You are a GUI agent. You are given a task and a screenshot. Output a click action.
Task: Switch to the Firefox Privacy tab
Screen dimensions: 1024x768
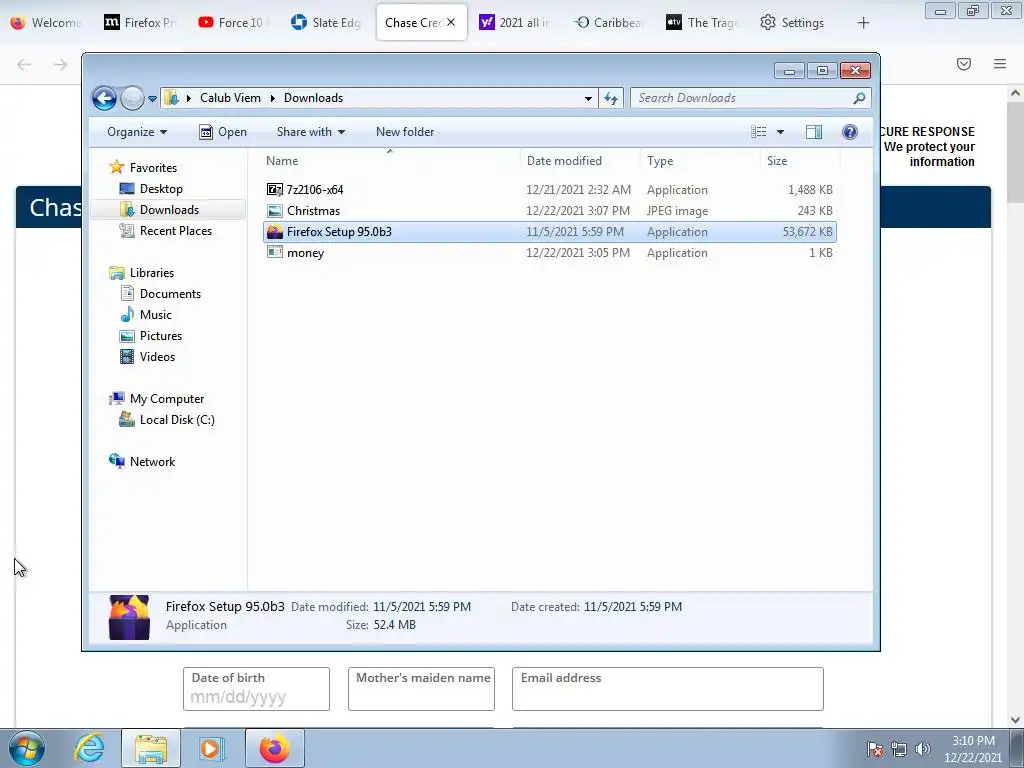click(141, 23)
